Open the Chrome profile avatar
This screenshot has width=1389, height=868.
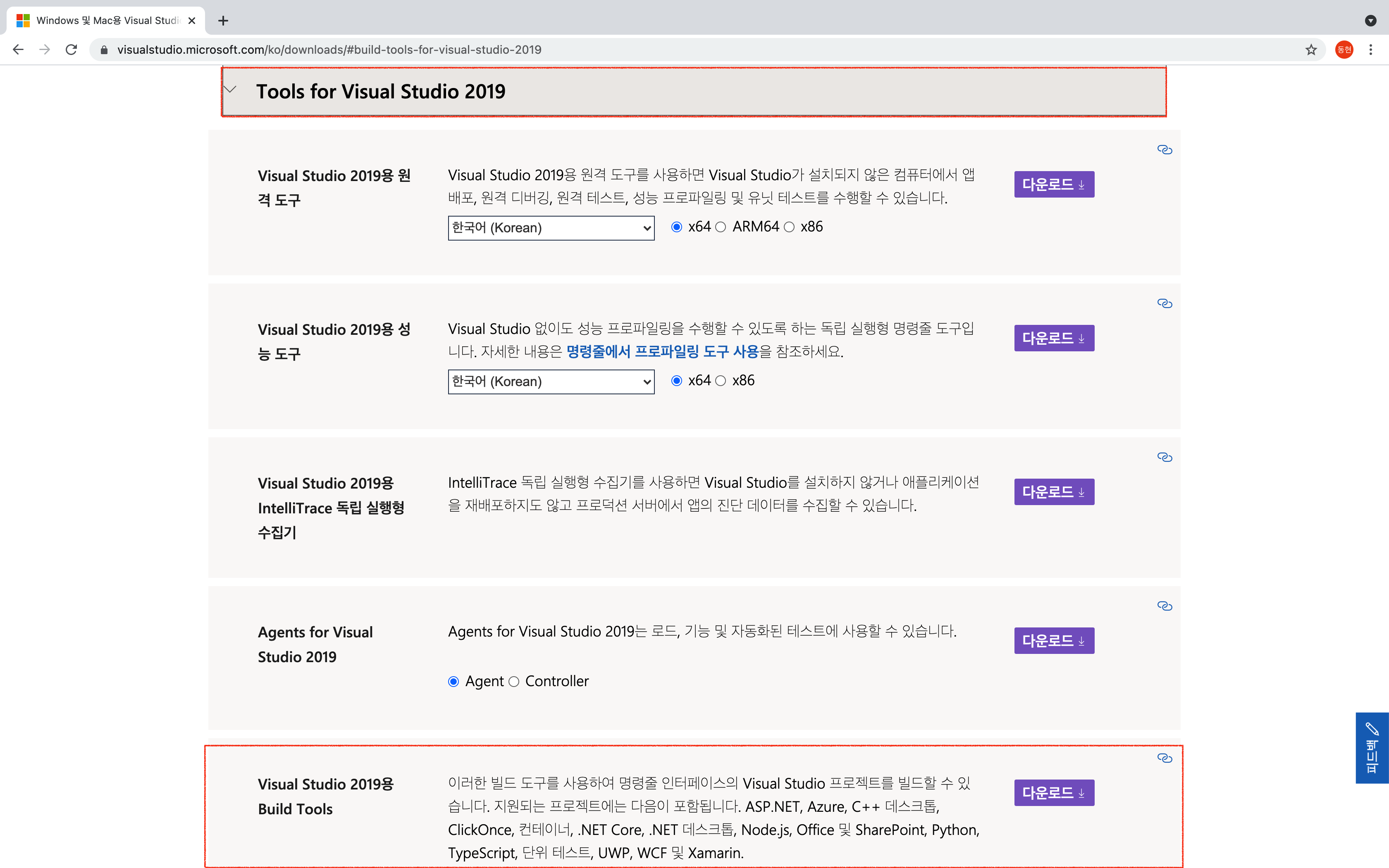(x=1344, y=50)
